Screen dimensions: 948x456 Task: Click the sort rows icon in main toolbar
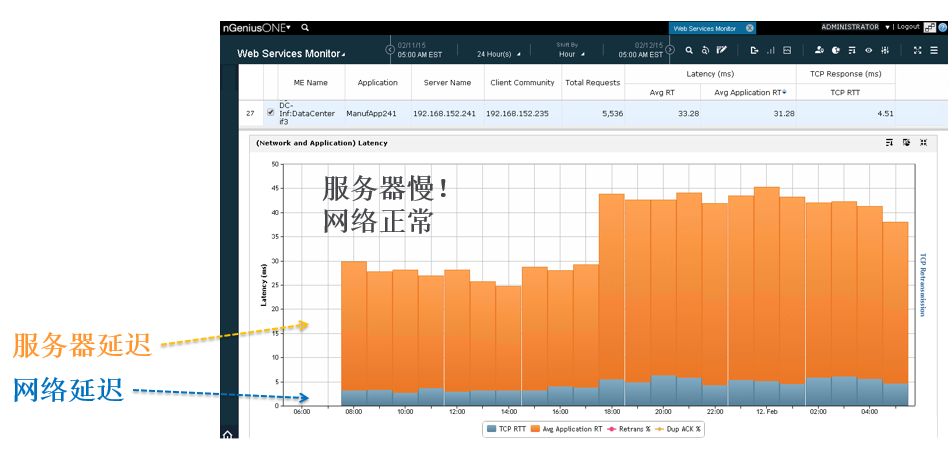click(852, 51)
